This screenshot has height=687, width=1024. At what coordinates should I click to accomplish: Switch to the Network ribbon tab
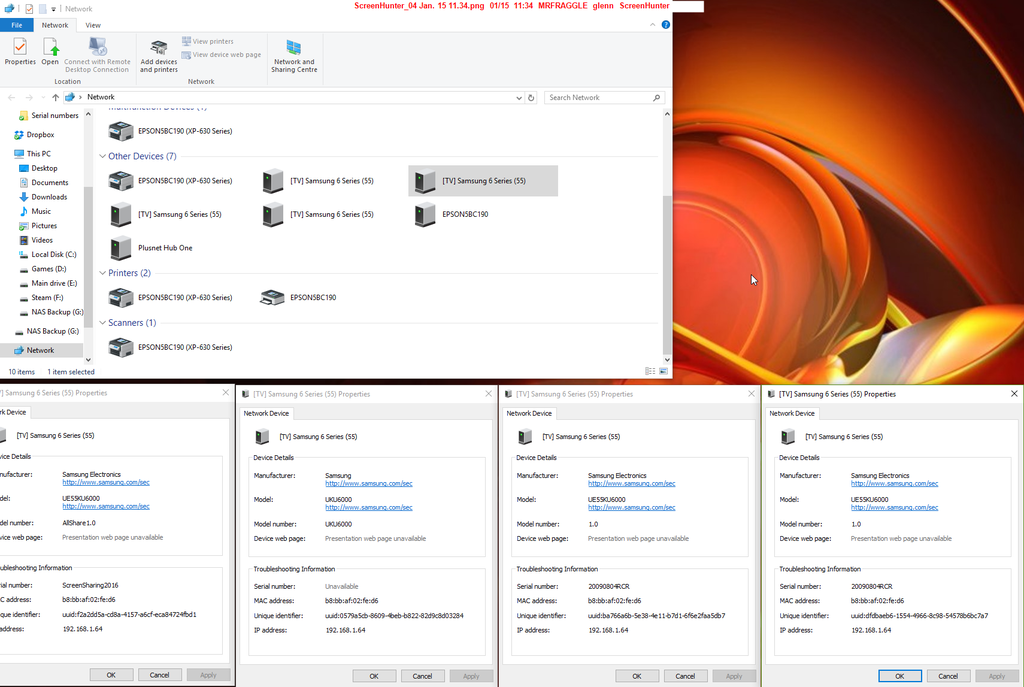pyautogui.click(x=55, y=25)
